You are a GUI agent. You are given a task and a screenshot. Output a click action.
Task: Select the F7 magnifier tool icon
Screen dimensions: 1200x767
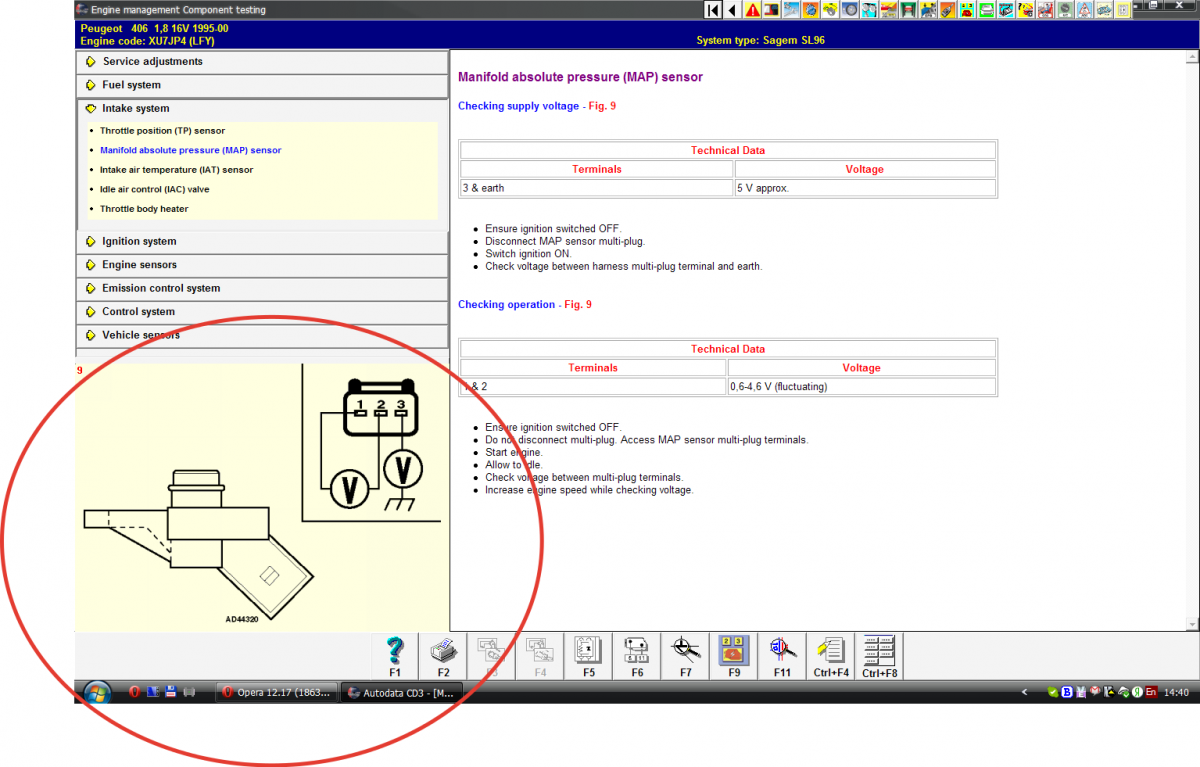click(x=685, y=651)
